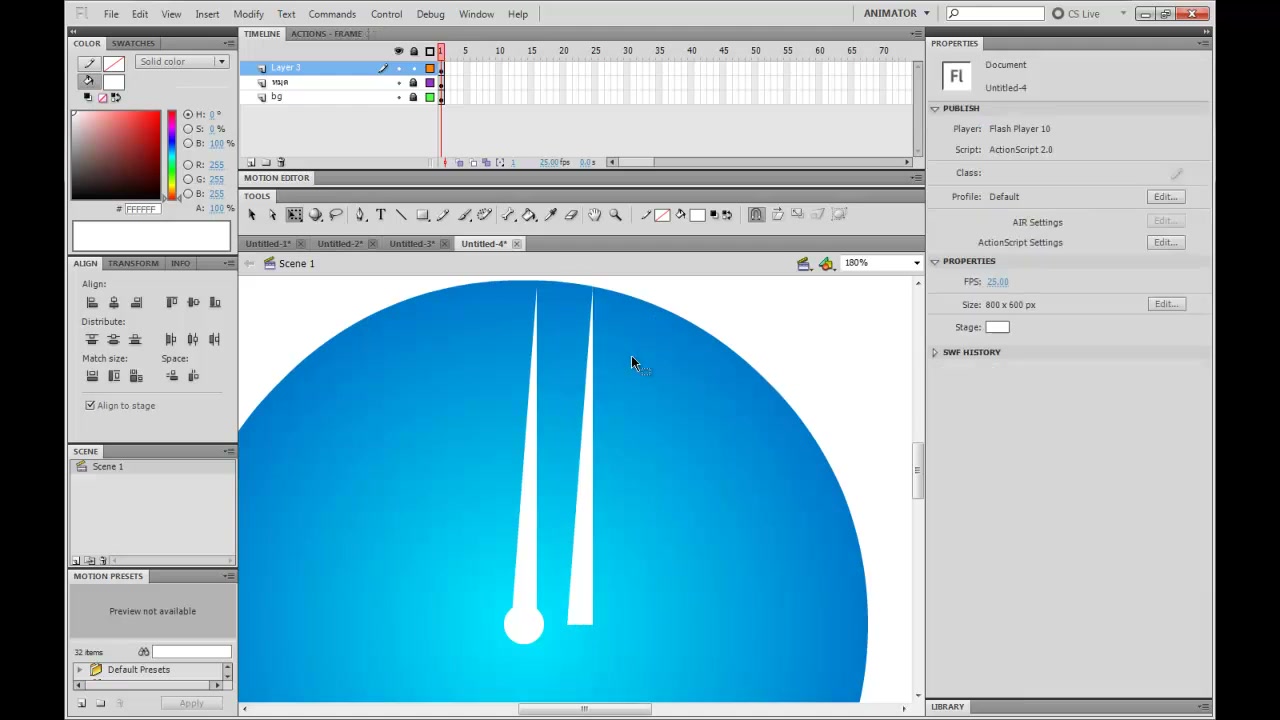Collapse the PUBLISH section
Image resolution: width=1280 pixels, height=720 pixels.
point(935,108)
